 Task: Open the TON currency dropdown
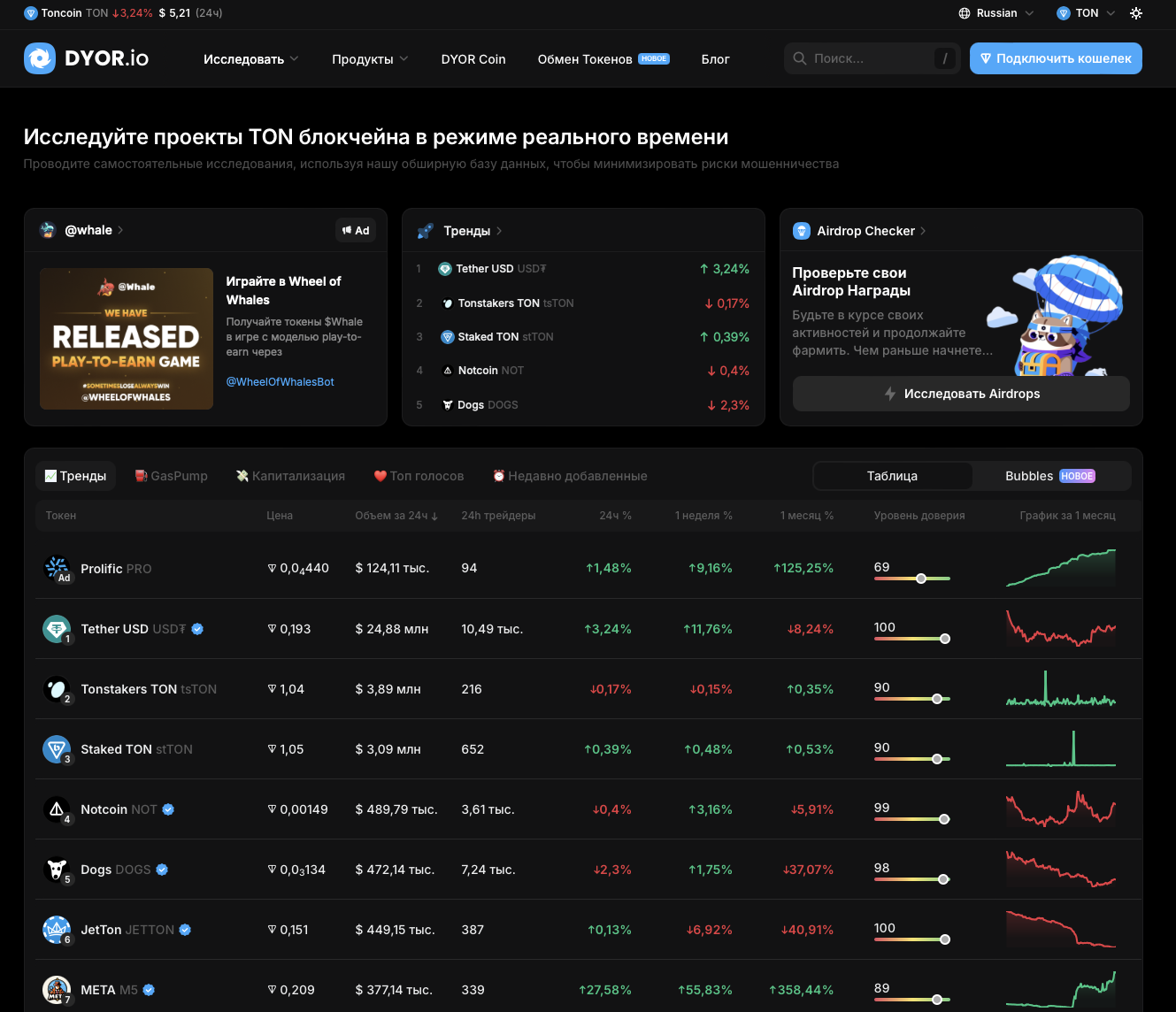pyautogui.click(x=1087, y=13)
